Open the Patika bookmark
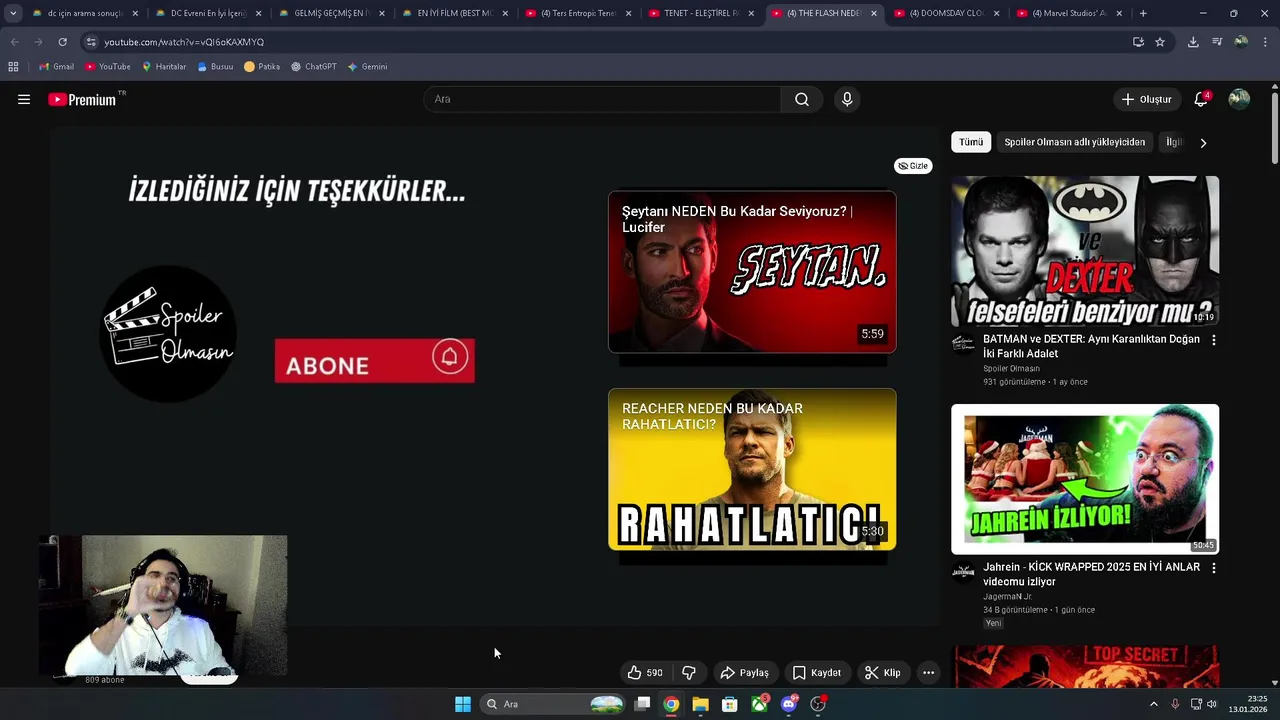1280x720 pixels. (262, 67)
